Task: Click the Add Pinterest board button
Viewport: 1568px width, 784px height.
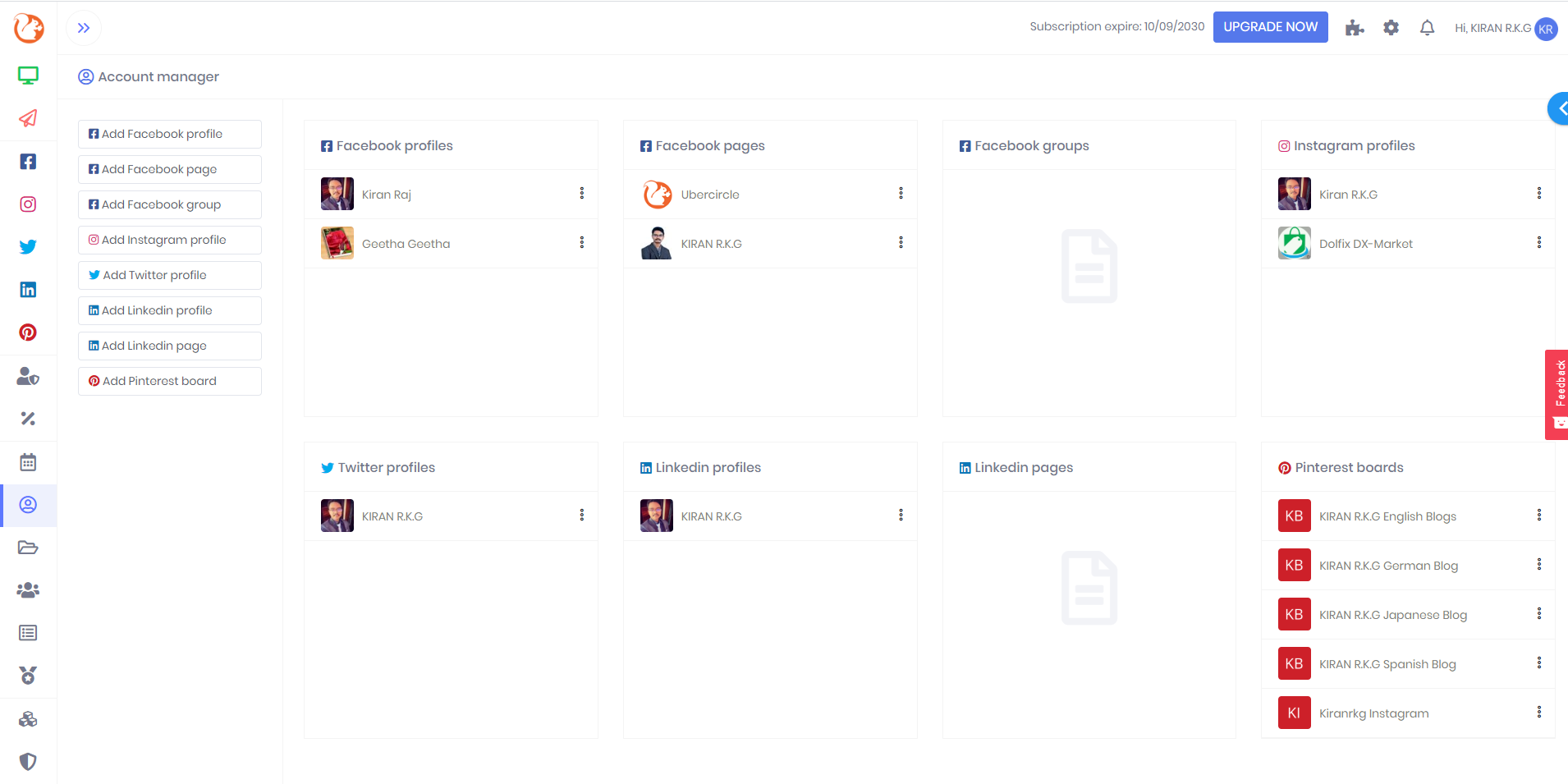Action: pyautogui.click(x=170, y=381)
